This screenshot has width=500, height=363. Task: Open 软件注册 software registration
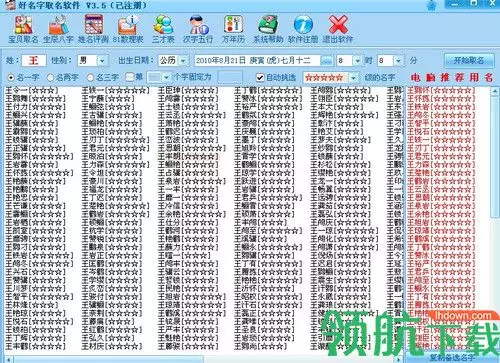(303, 29)
